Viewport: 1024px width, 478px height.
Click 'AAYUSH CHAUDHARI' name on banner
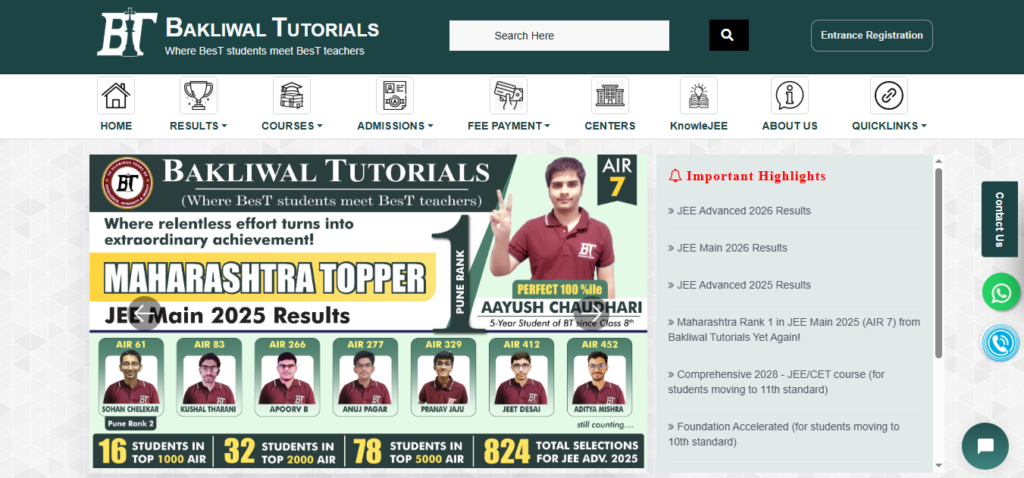point(562,307)
